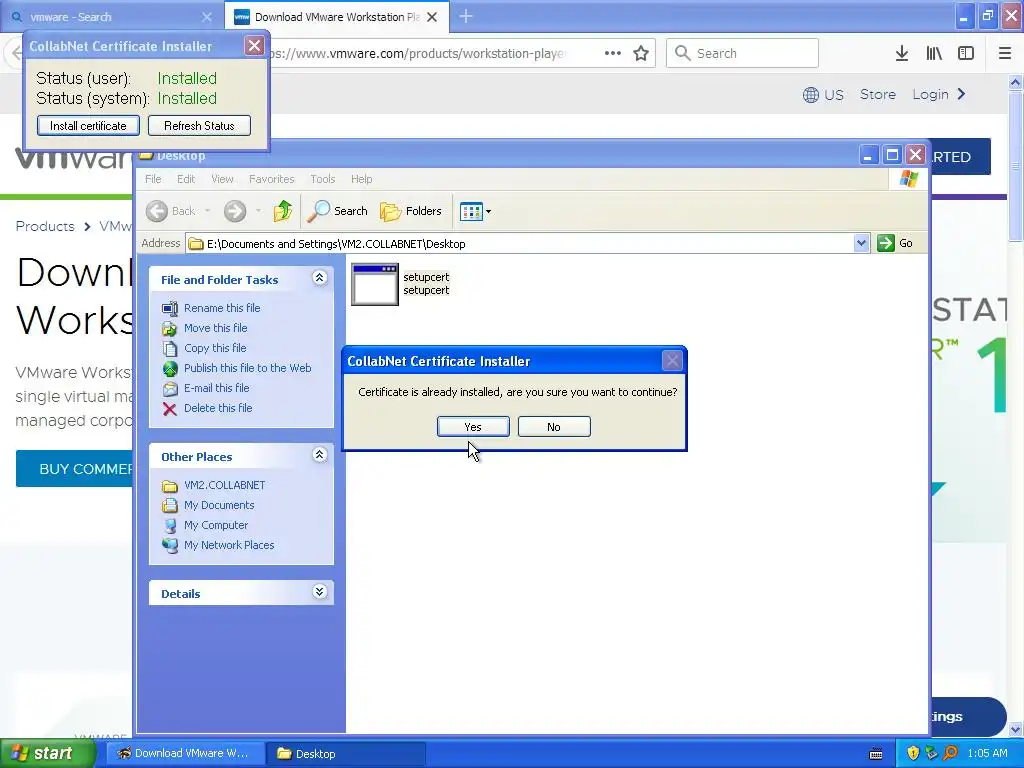Collapse the Other Places panel

coord(319,455)
